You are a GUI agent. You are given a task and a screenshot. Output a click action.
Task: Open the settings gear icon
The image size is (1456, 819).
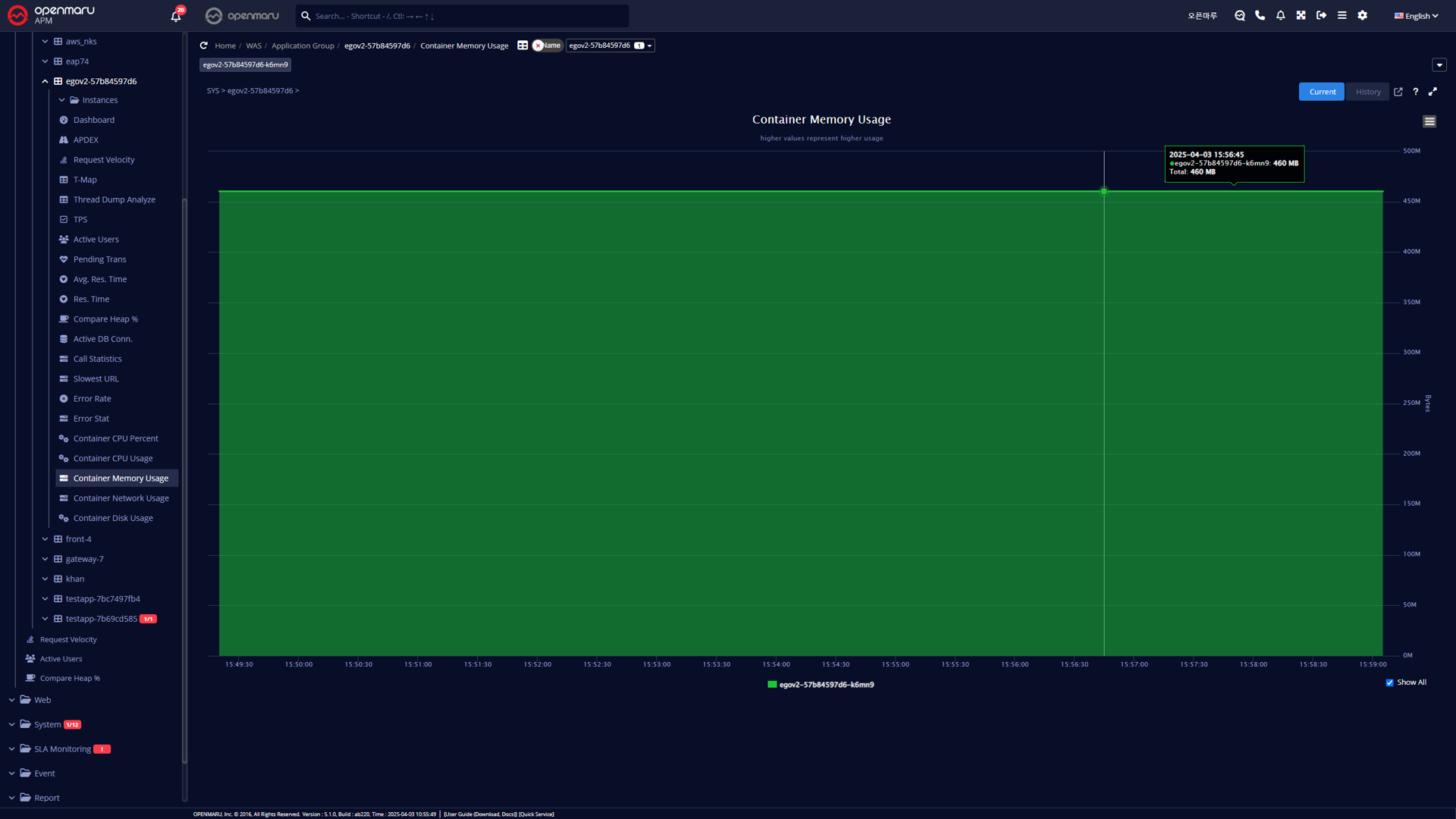(x=1362, y=15)
